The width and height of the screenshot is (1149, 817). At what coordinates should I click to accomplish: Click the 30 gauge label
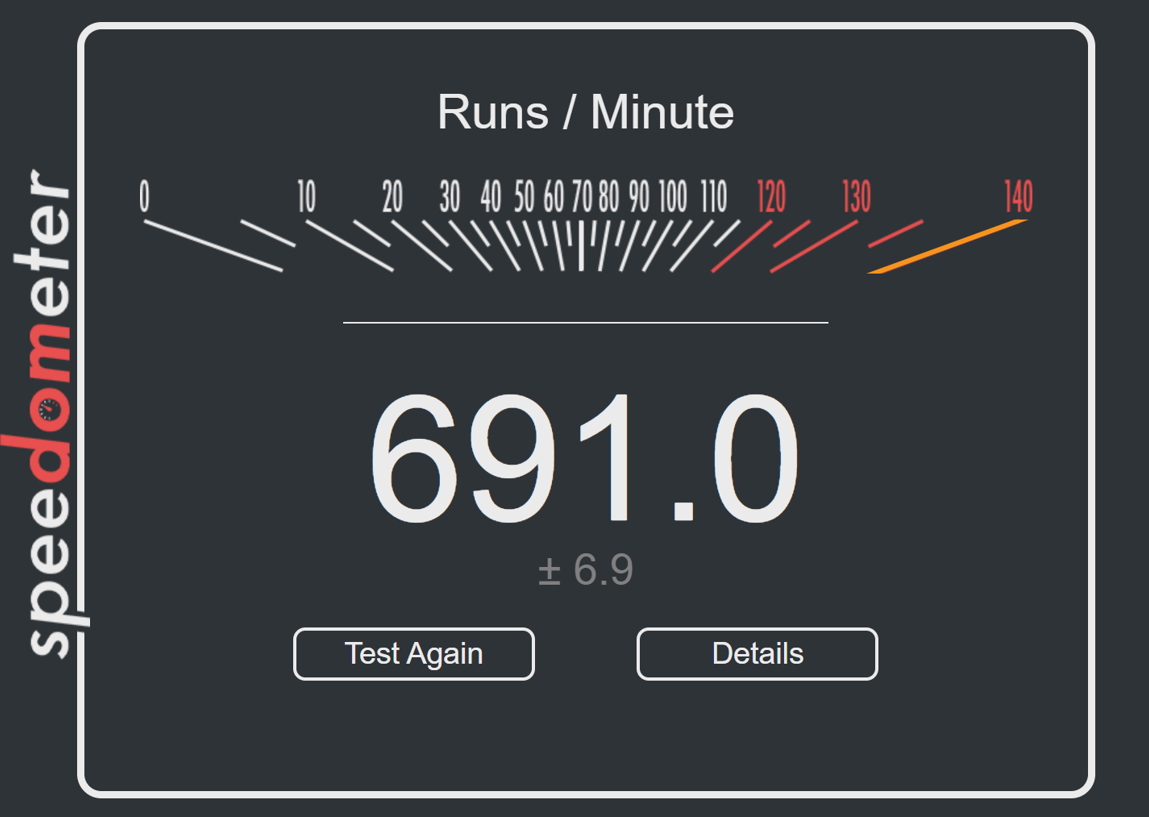click(x=450, y=196)
